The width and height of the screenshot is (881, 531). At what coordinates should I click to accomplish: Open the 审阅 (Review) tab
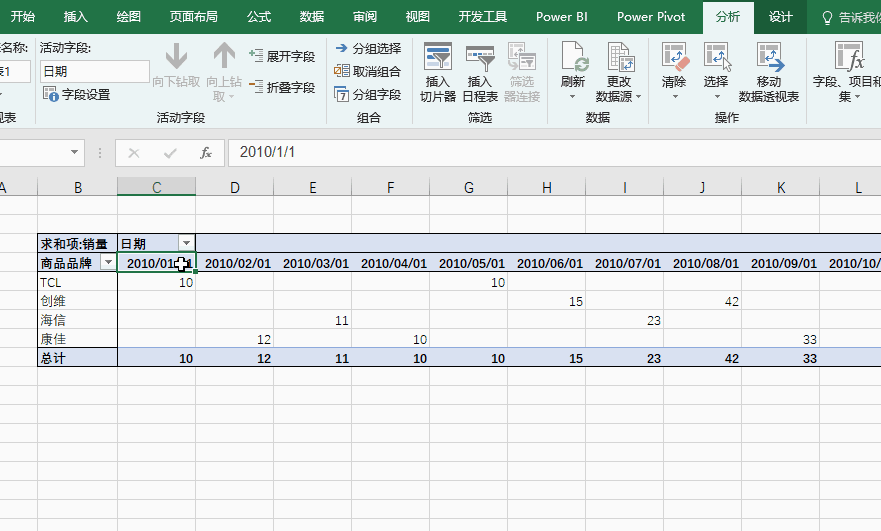pos(365,17)
